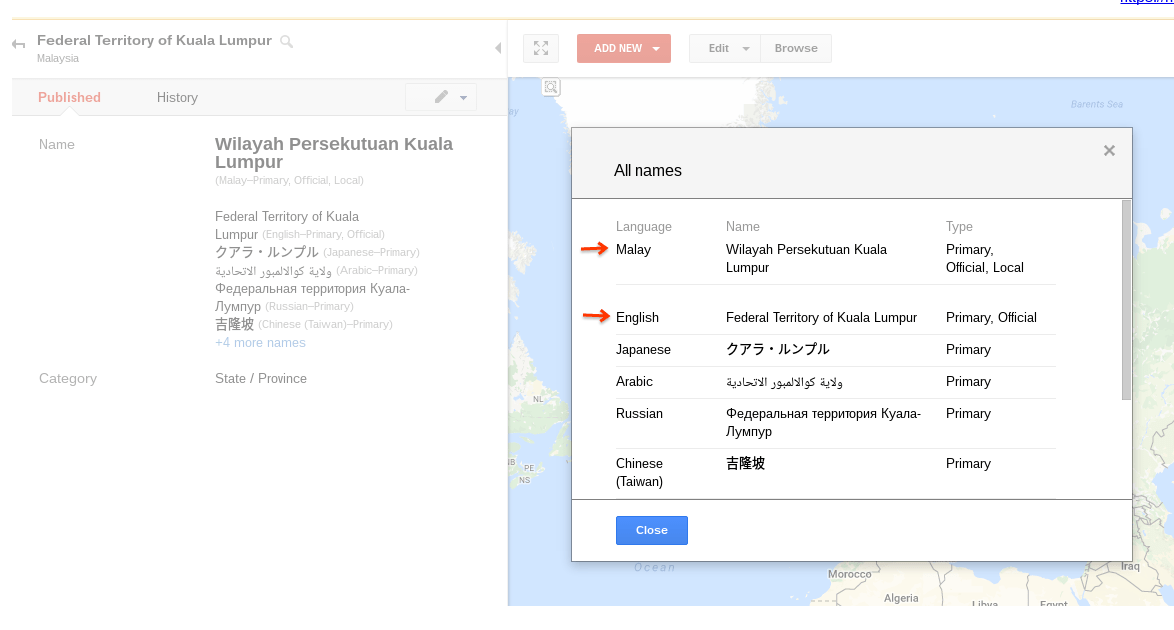
Task: Select the Published tab
Action: 69,97
